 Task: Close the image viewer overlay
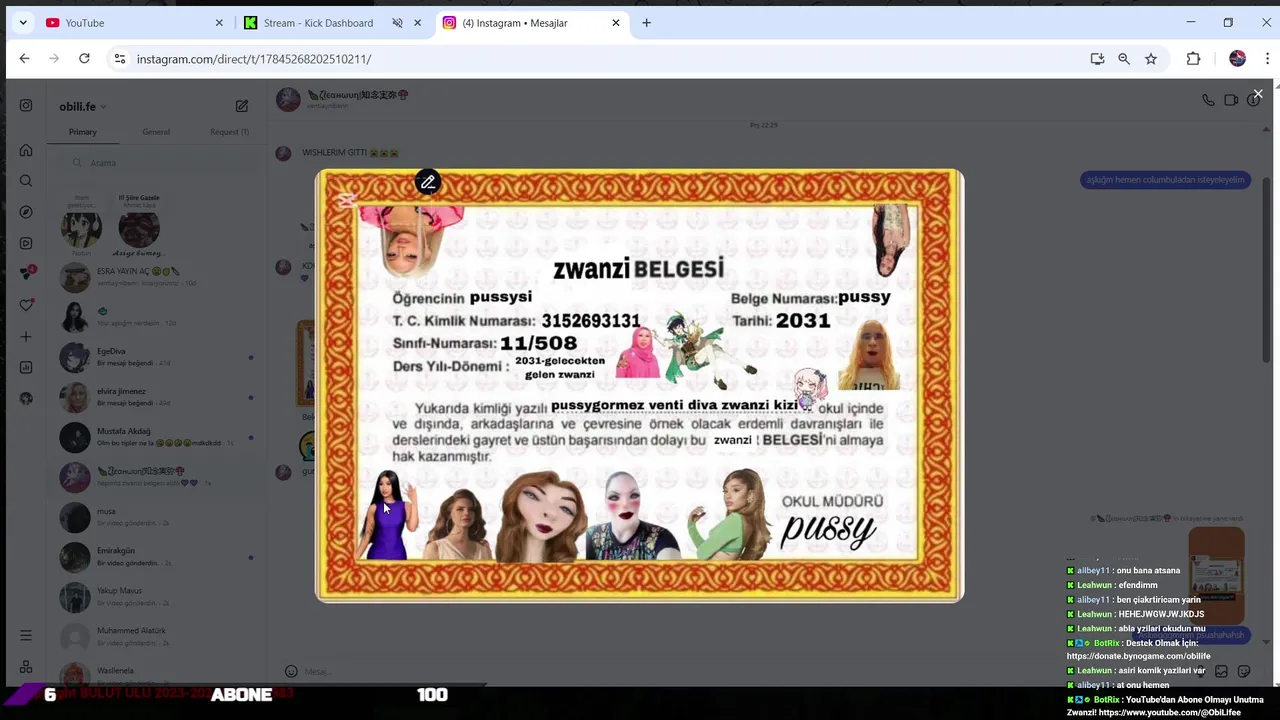click(1258, 94)
